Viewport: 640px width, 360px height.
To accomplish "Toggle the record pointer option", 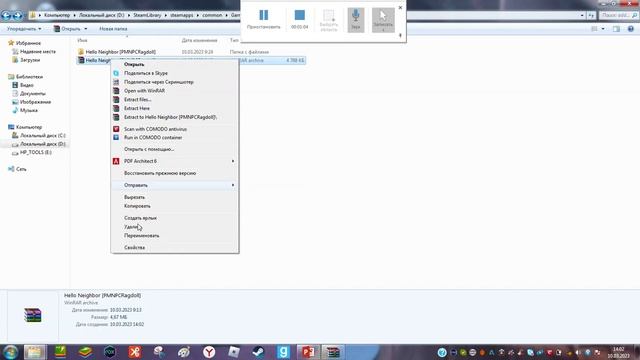I will click(x=383, y=20).
